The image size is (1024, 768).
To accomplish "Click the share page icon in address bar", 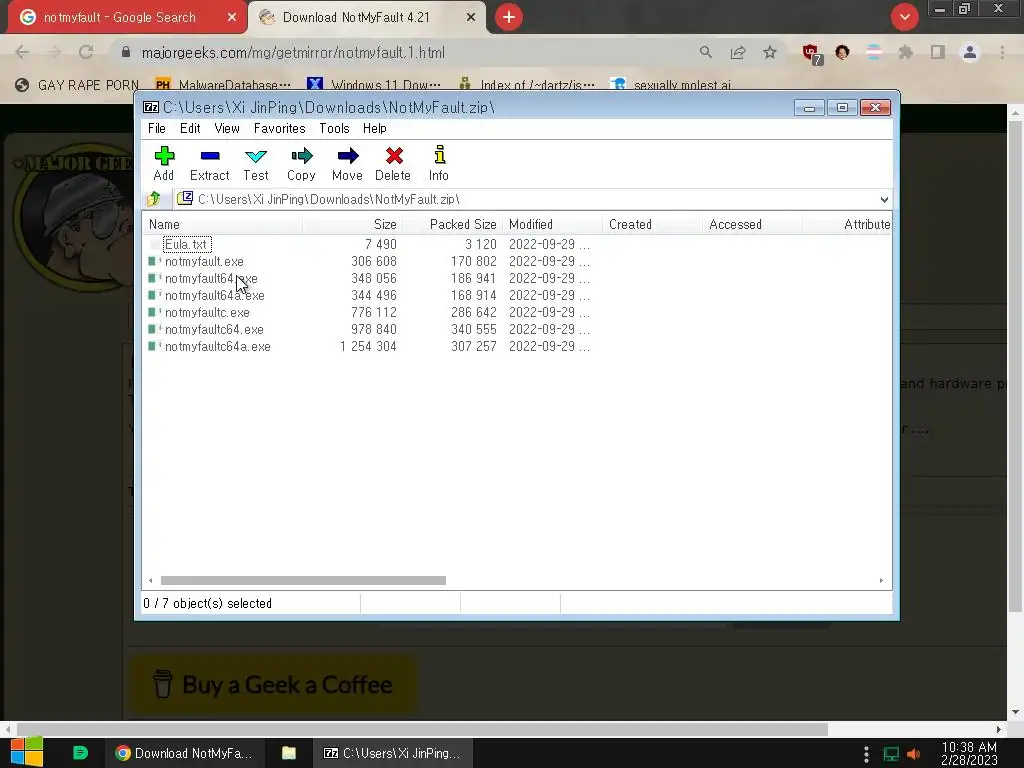I will [738, 52].
